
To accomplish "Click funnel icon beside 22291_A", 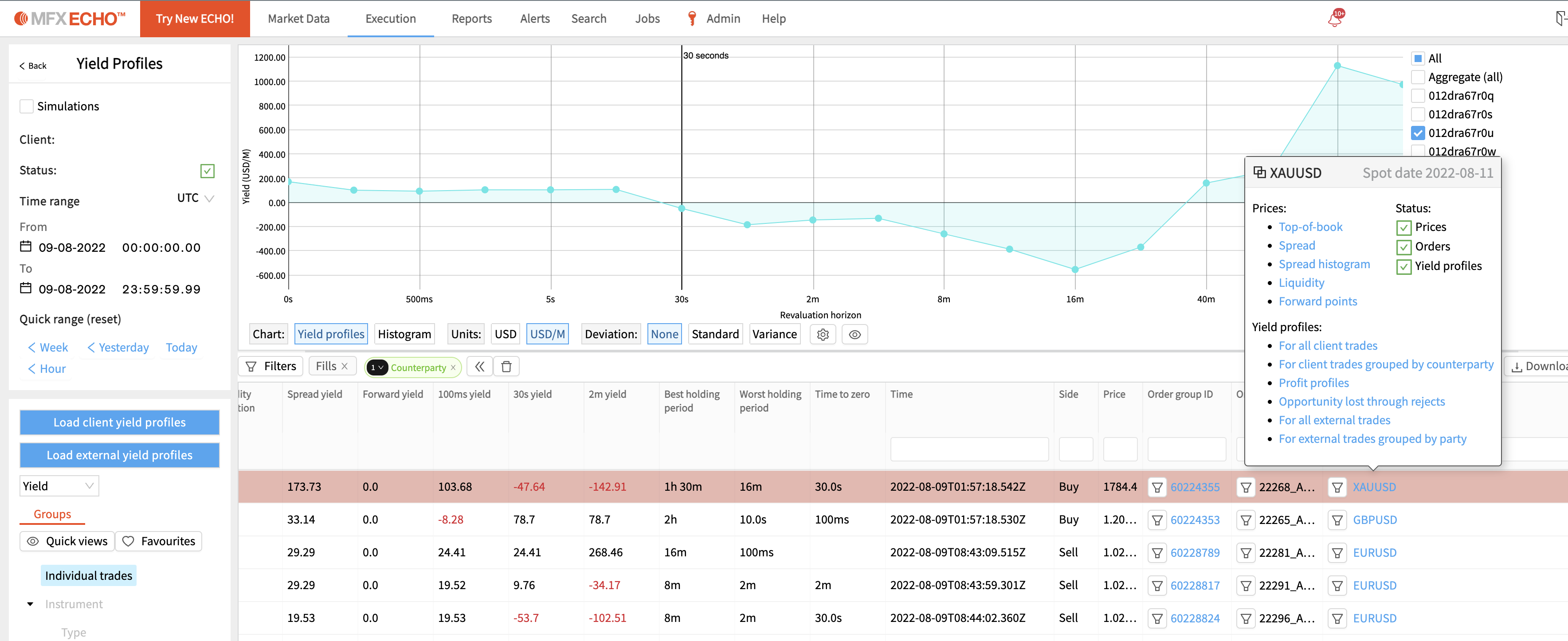I will pos(1246,586).
